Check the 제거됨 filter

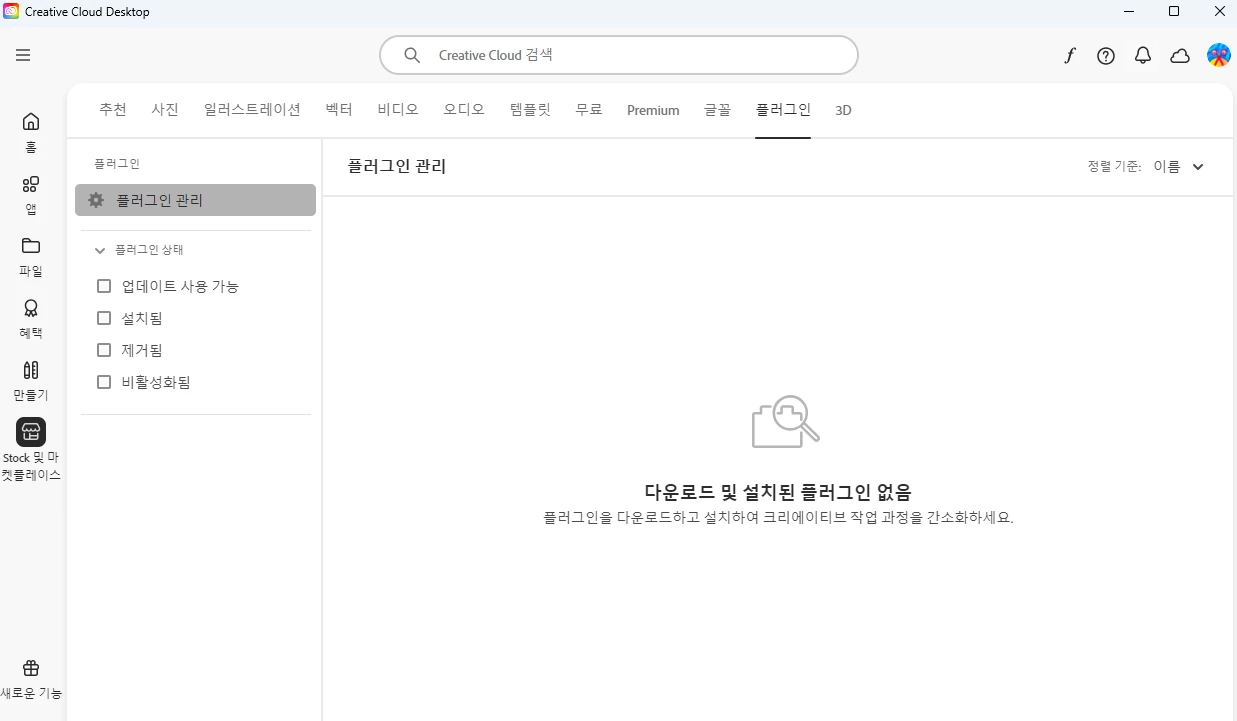click(104, 350)
